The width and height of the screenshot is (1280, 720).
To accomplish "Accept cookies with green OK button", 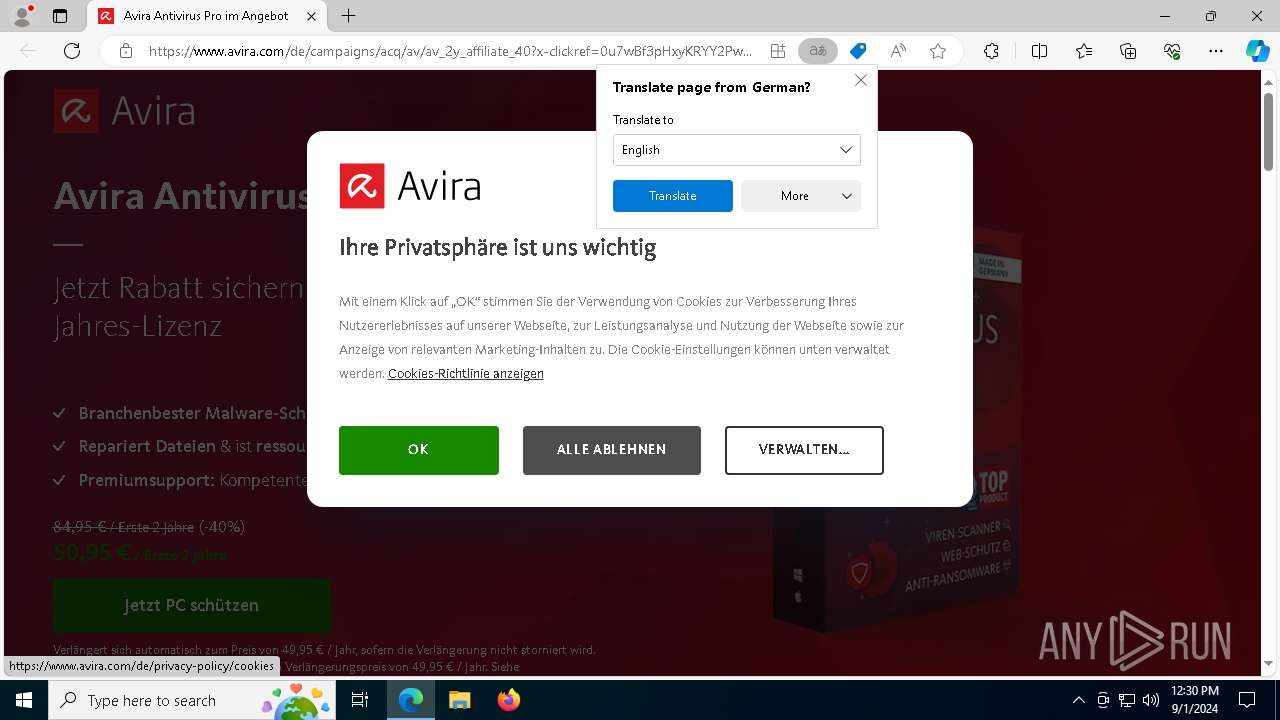I will (419, 450).
